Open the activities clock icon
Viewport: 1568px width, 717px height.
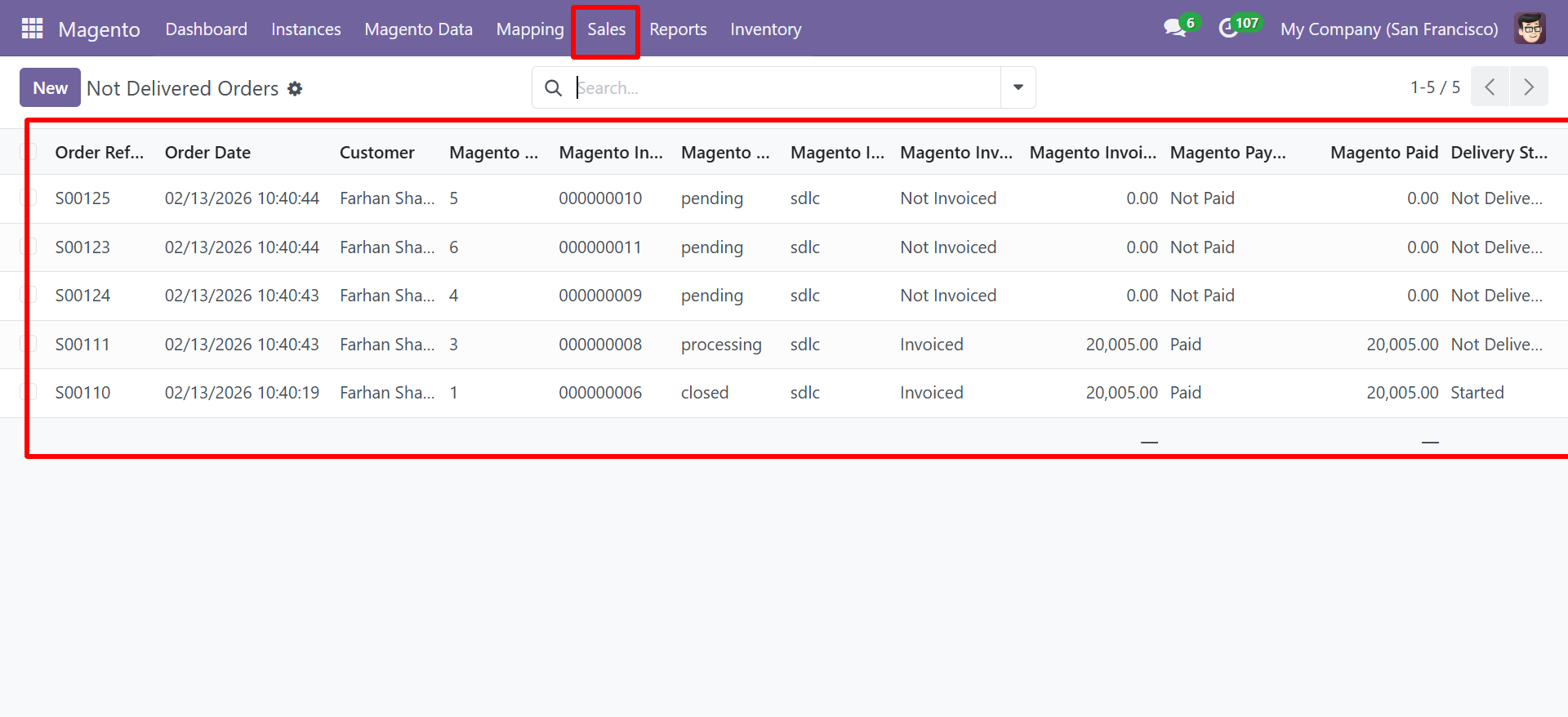coord(1228,29)
